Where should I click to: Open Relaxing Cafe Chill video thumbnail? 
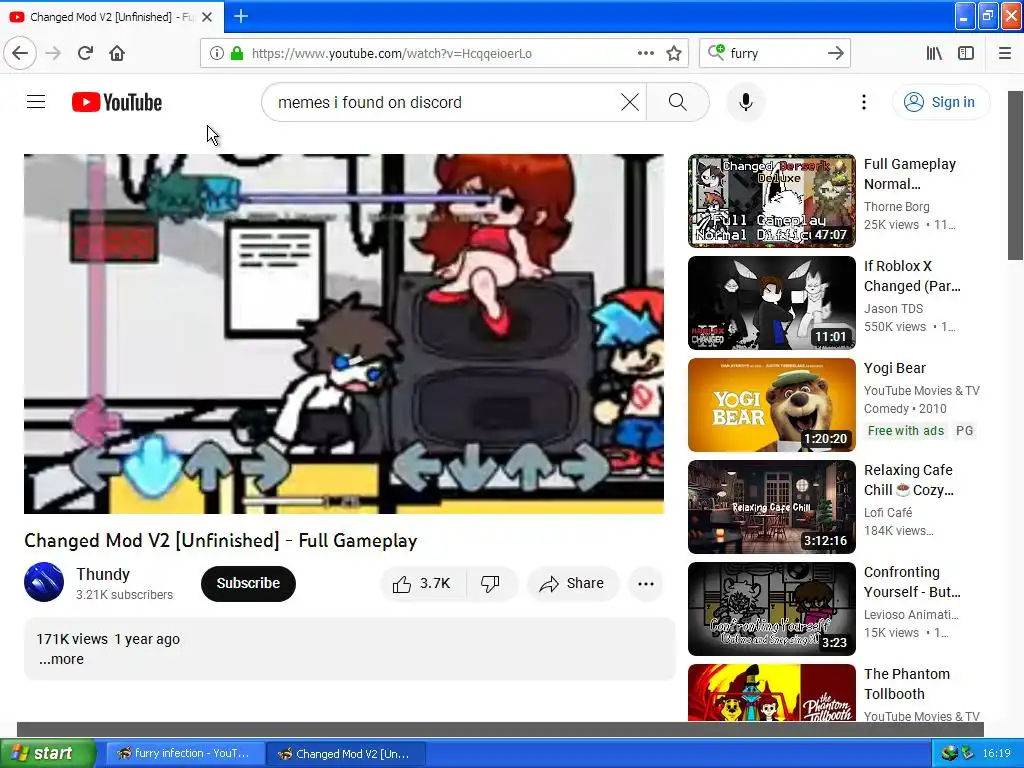[x=771, y=507]
